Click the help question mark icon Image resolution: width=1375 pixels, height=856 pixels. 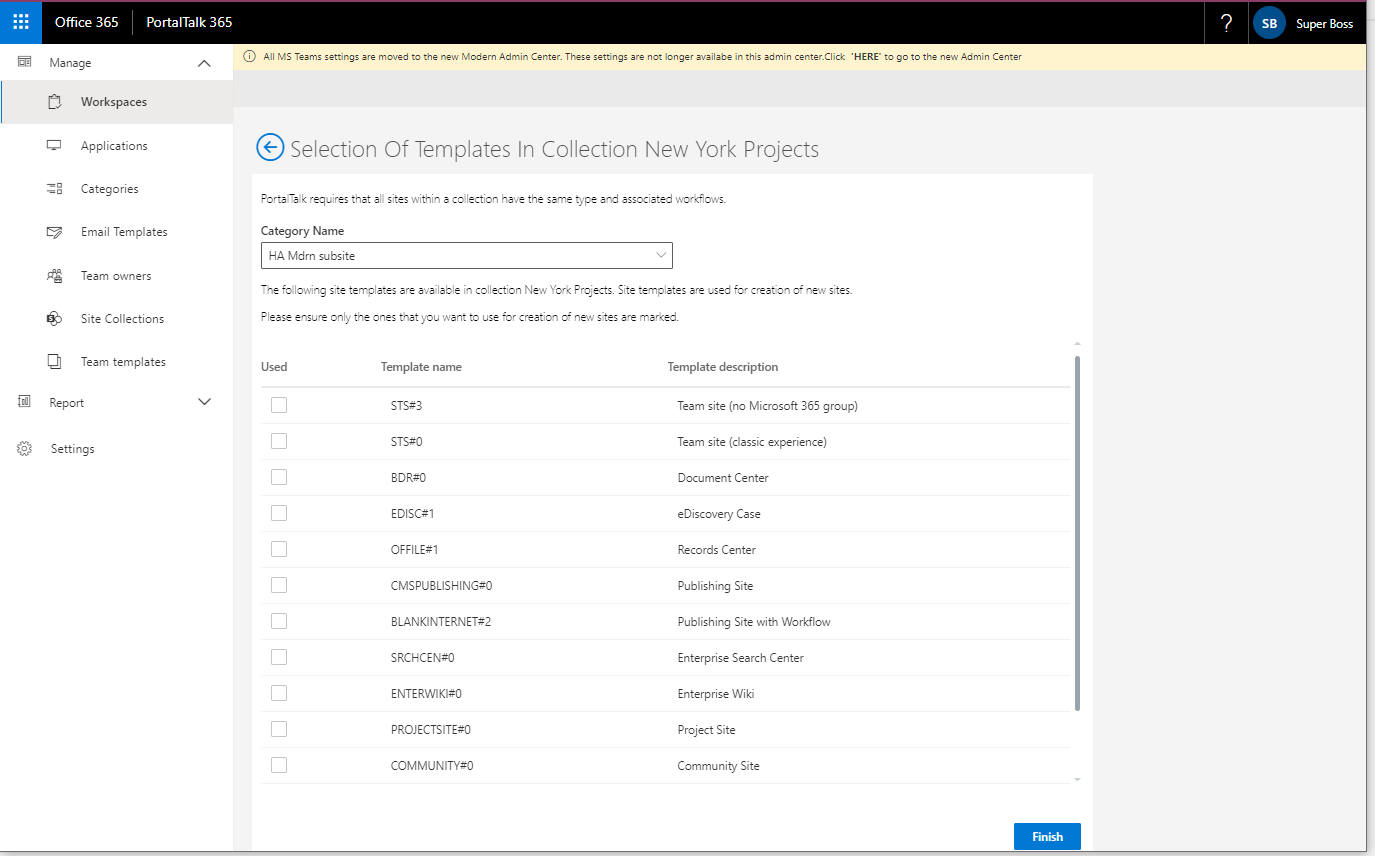[1226, 23]
